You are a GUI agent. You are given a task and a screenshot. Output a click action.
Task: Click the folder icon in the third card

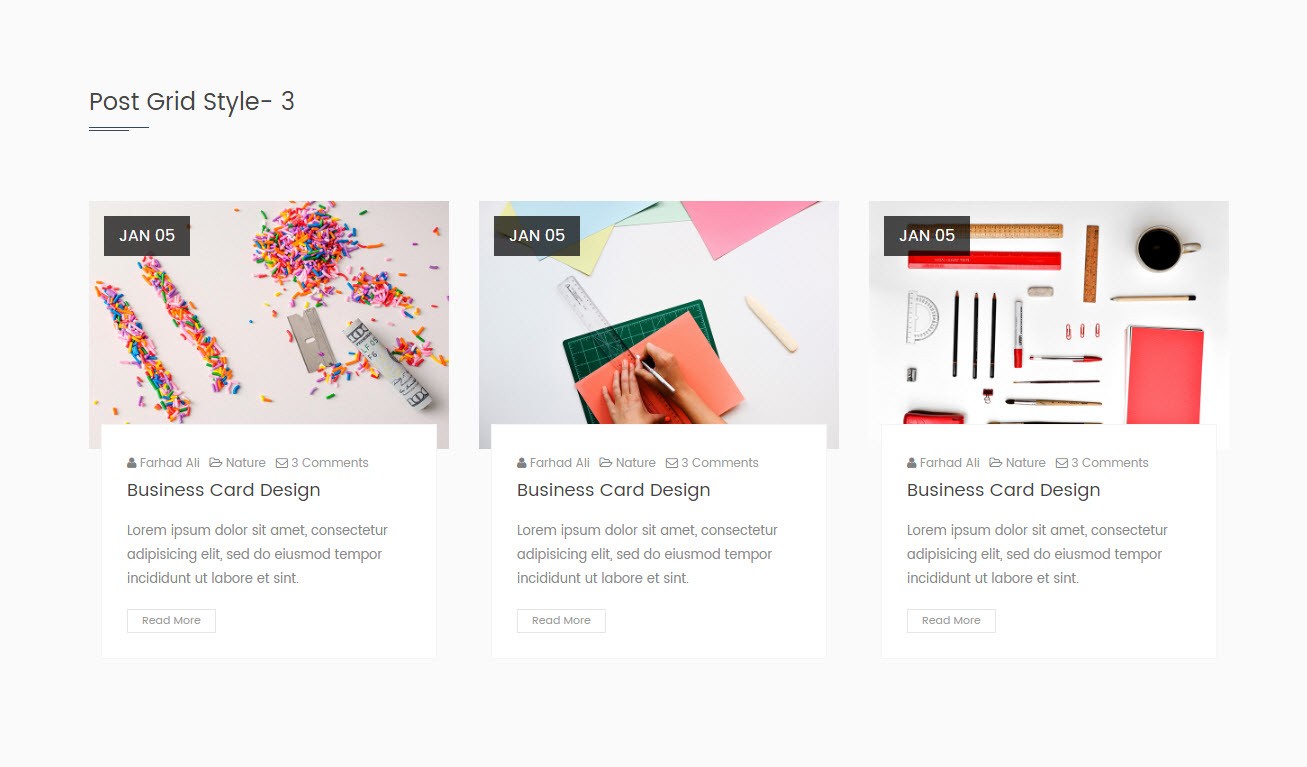click(x=996, y=463)
